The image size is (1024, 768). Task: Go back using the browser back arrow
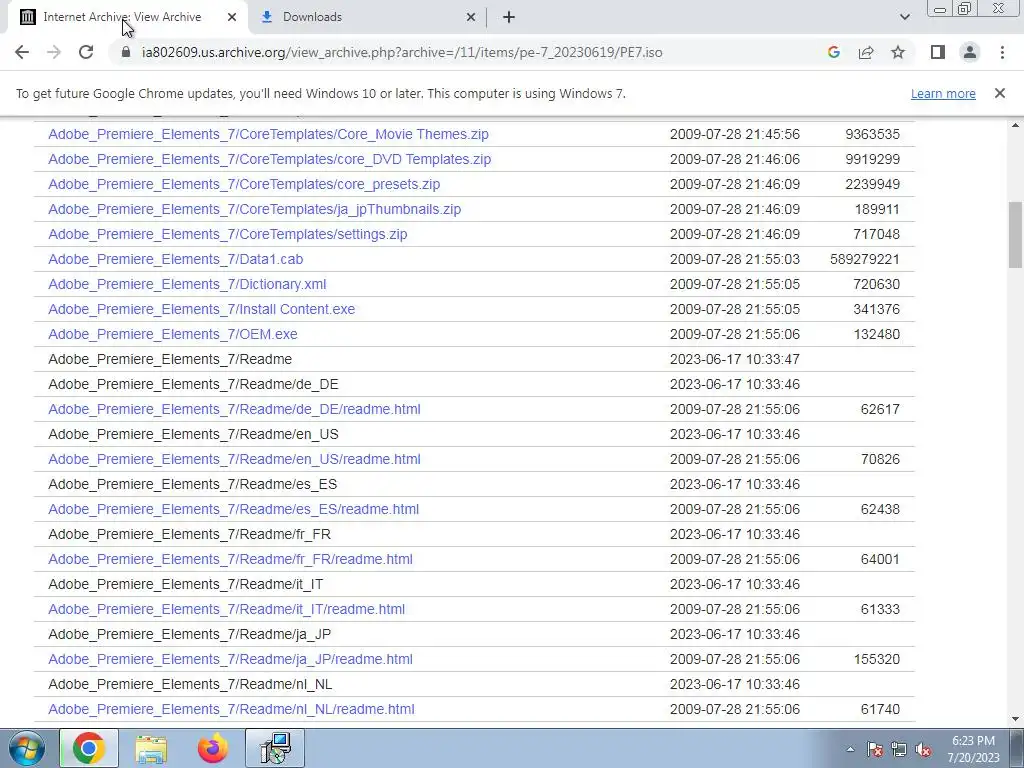pyautogui.click(x=22, y=52)
